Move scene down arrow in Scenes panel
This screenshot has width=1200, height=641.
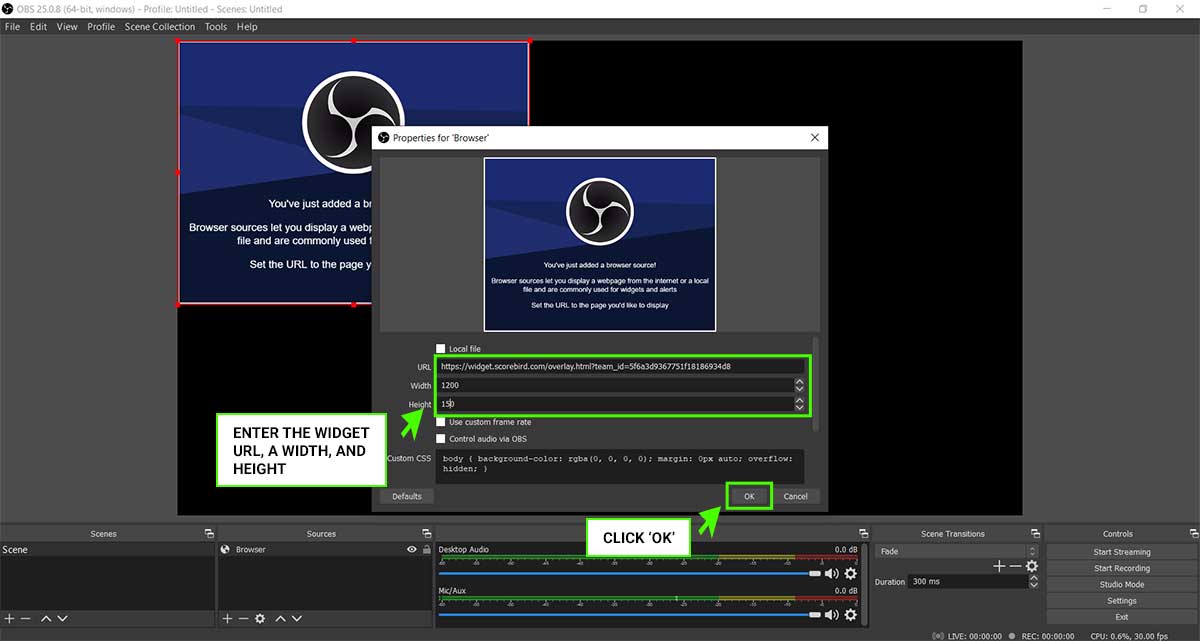click(62, 619)
